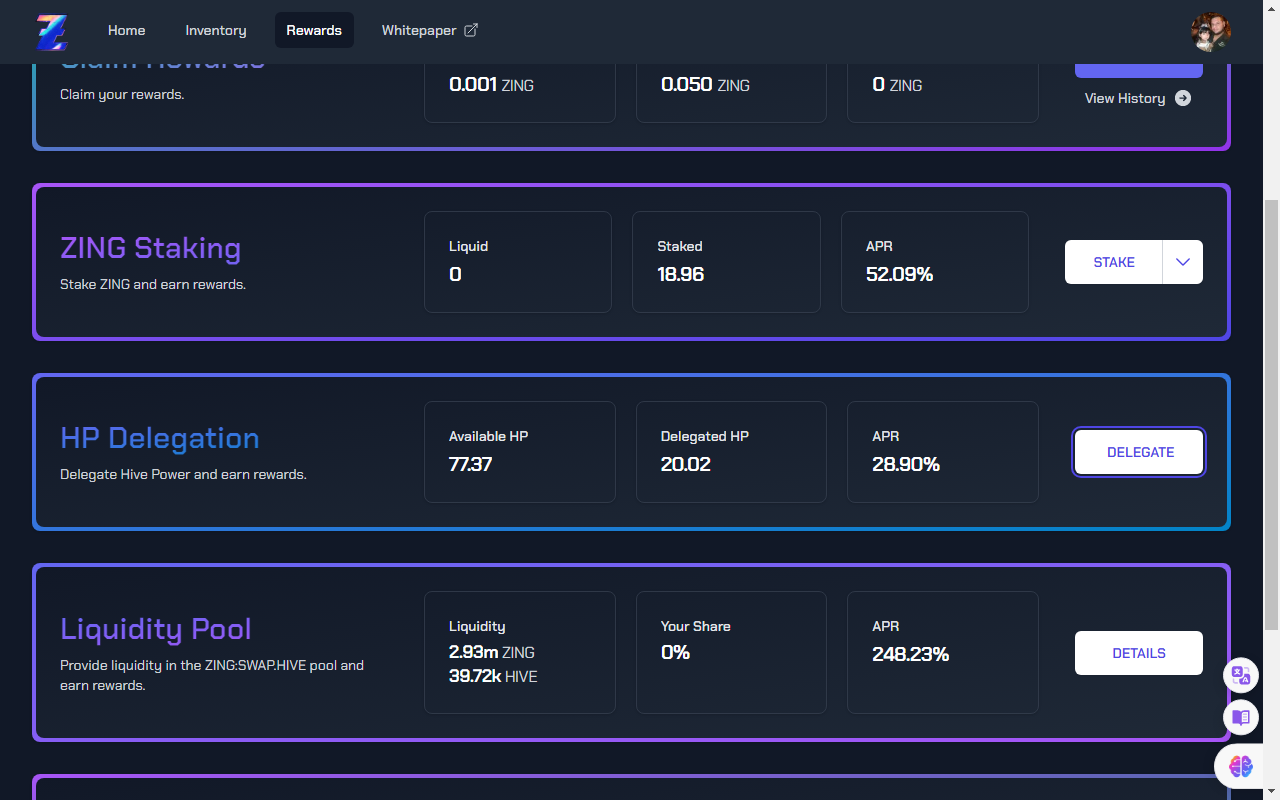This screenshot has width=1280, height=800.
Task: Click the liquidity 2.93m ZING value
Action: click(x=492, y=652)
